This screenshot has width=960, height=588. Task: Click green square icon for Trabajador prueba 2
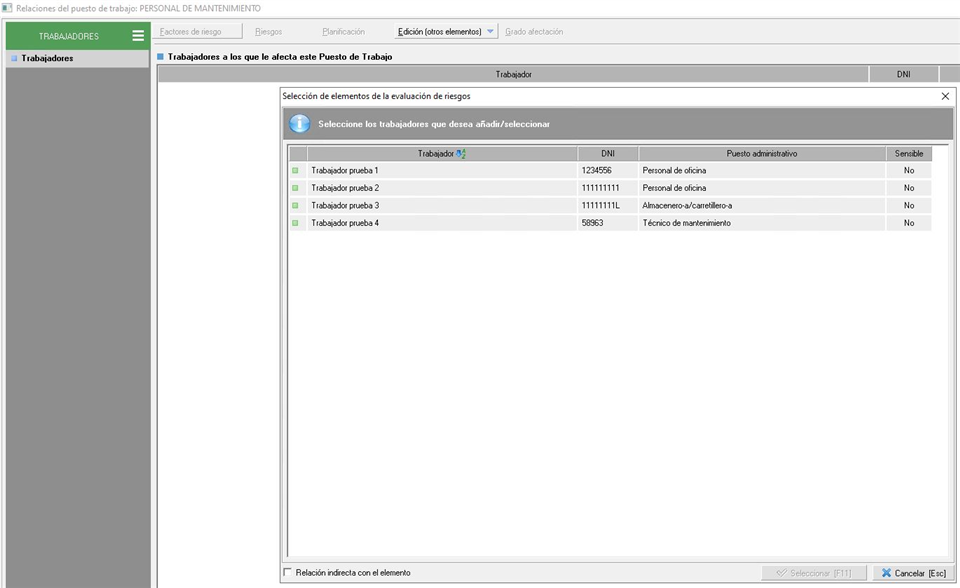click(295, 188)
